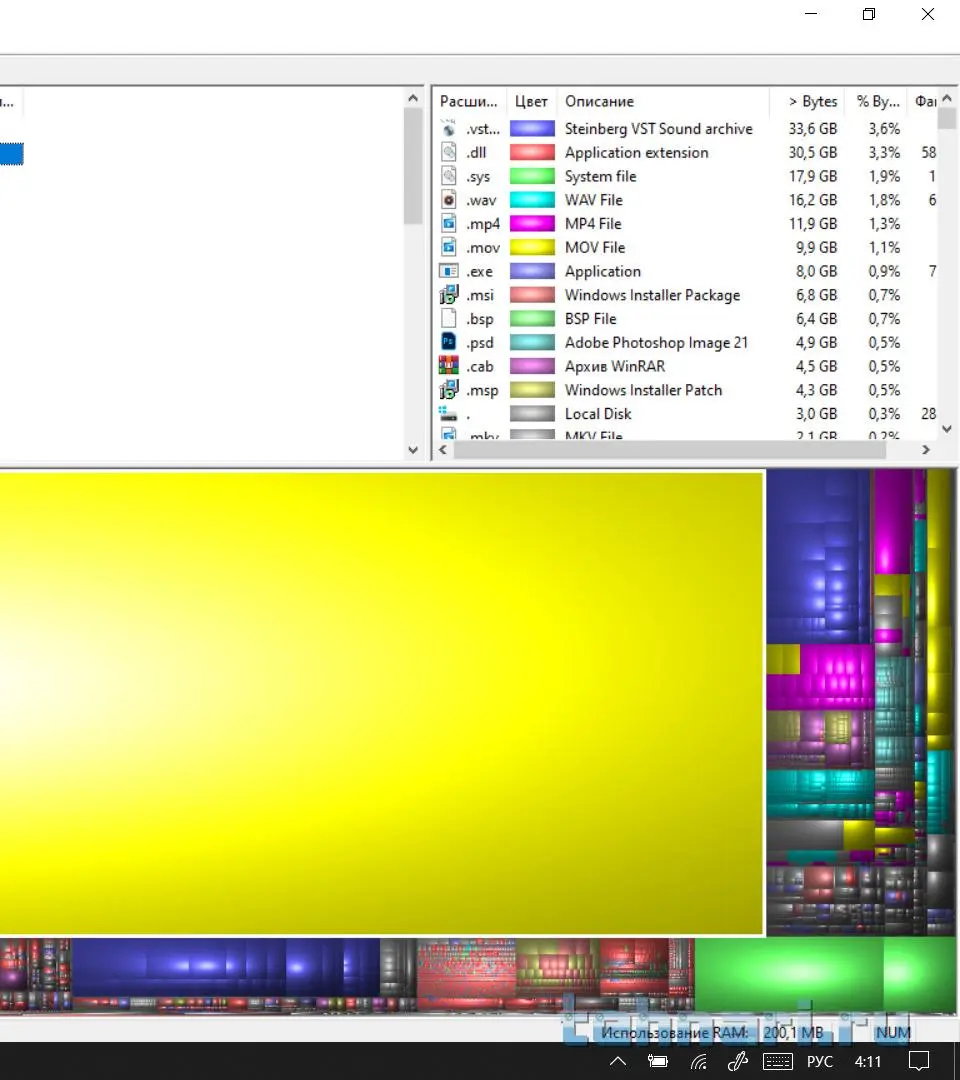This screenshot has width=960, height=1080.
Task: Click the up arrow of directory tree scrollbar
Action: (413, 98)
